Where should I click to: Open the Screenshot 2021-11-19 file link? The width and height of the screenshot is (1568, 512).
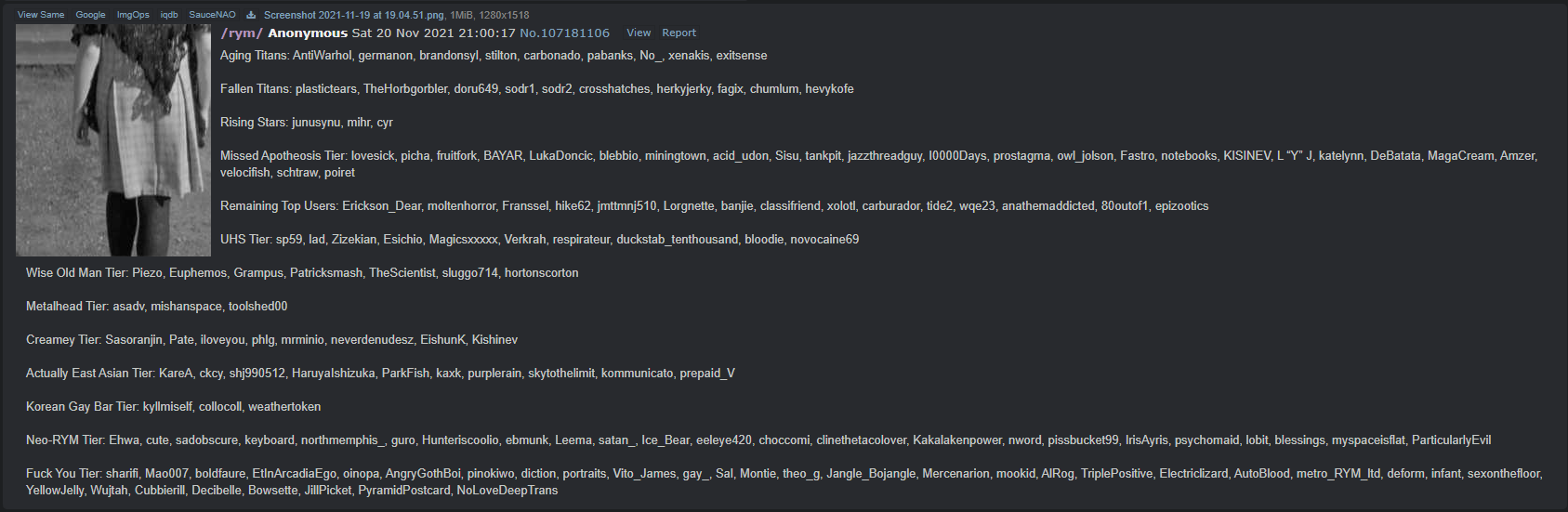(354, 15)
